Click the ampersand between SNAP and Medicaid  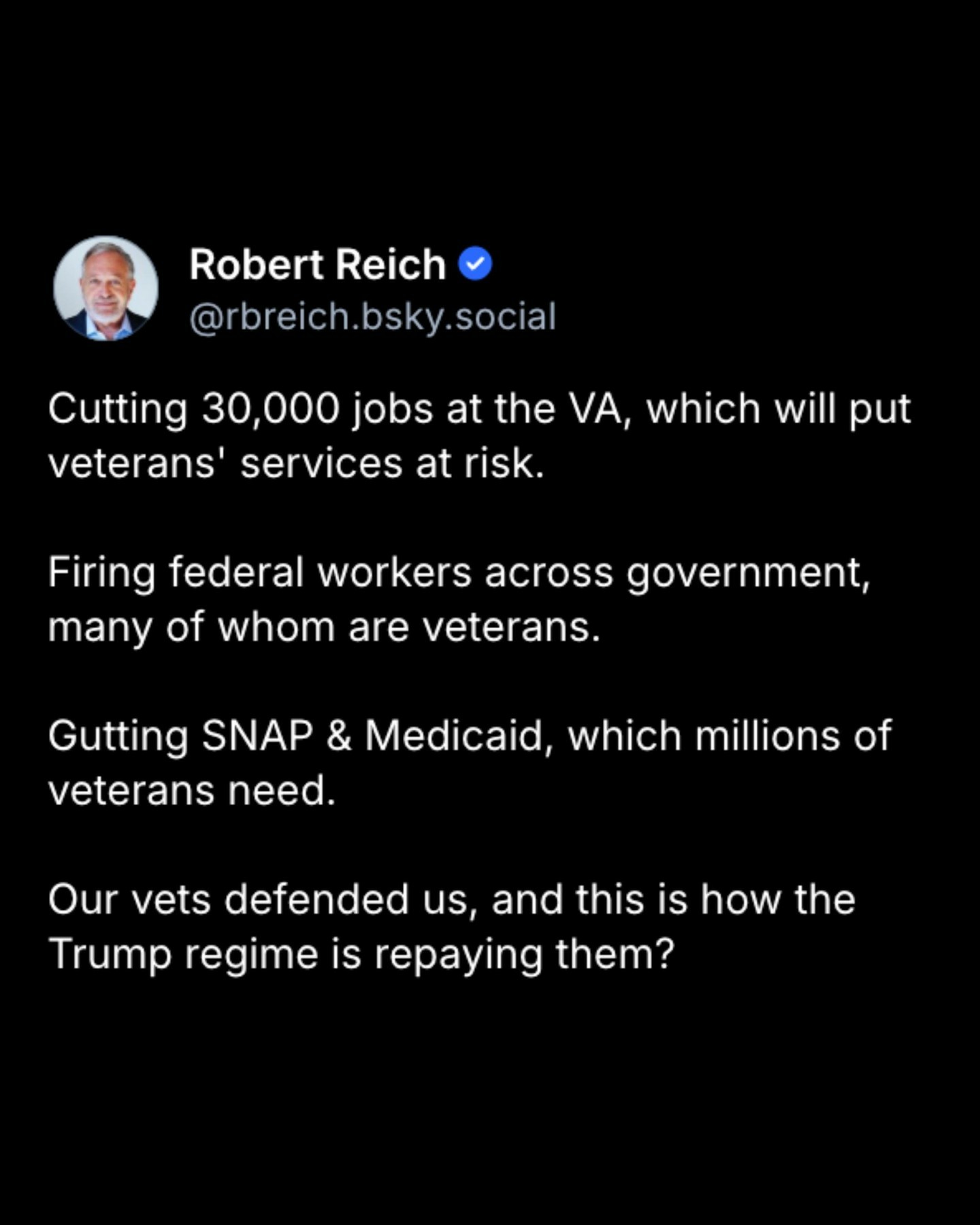tap(339, 736)
